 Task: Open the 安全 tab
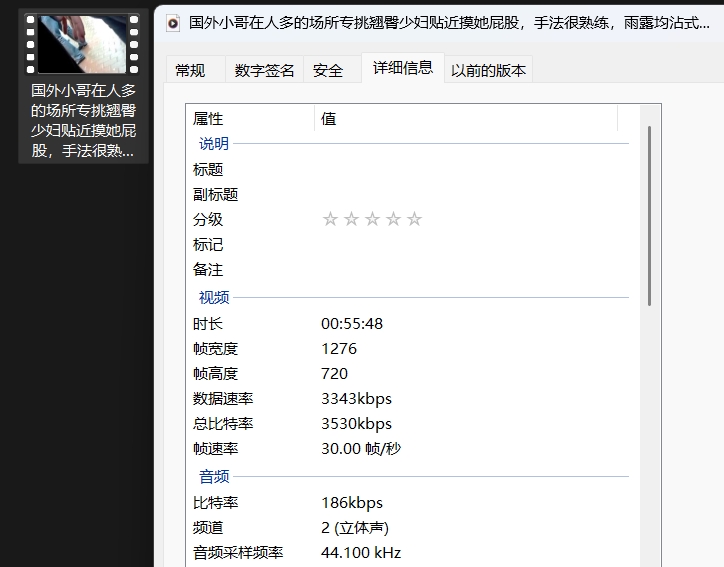click(x=328, y=71)
